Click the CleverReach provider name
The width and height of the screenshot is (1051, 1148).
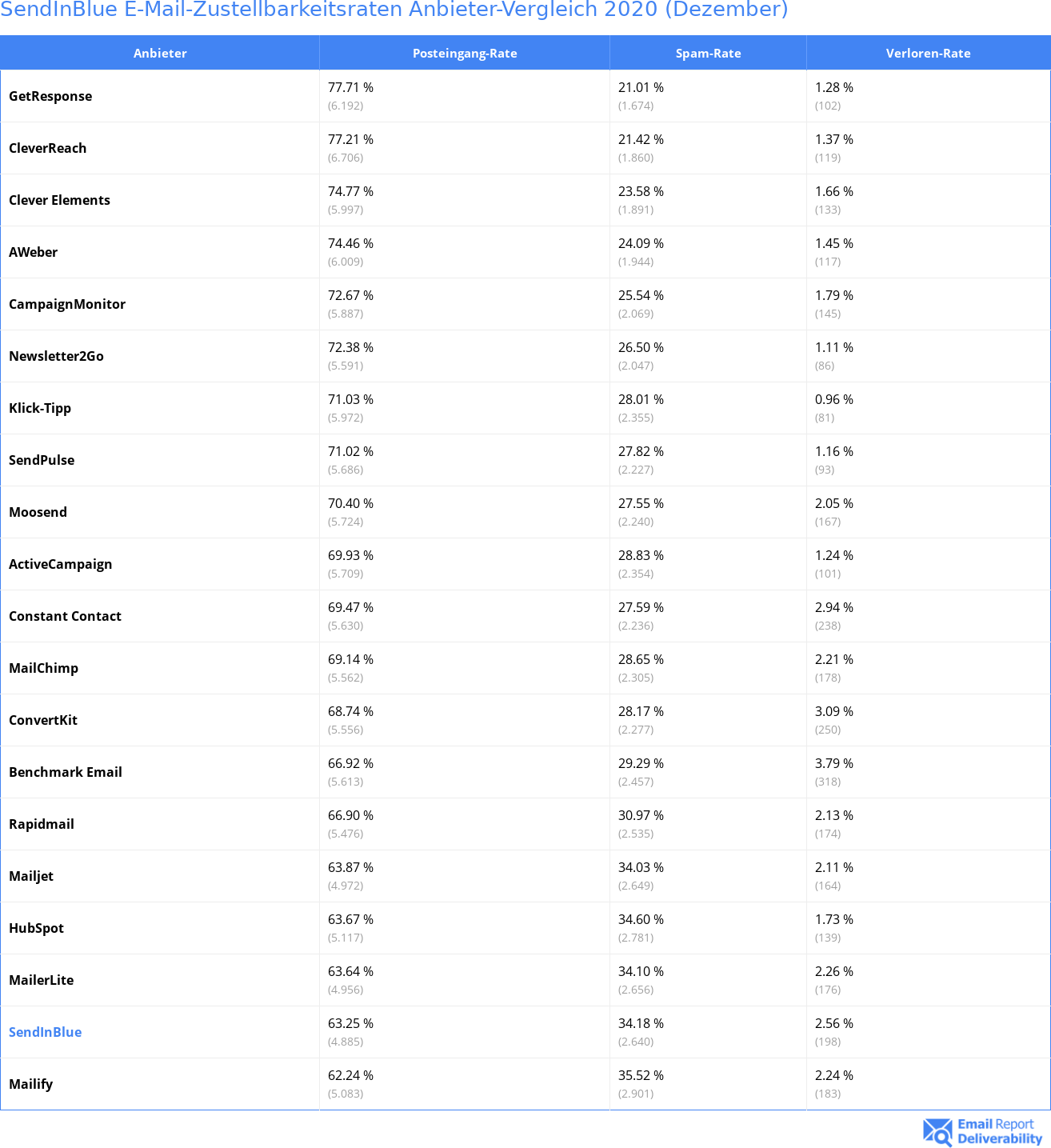coord(48,148)
